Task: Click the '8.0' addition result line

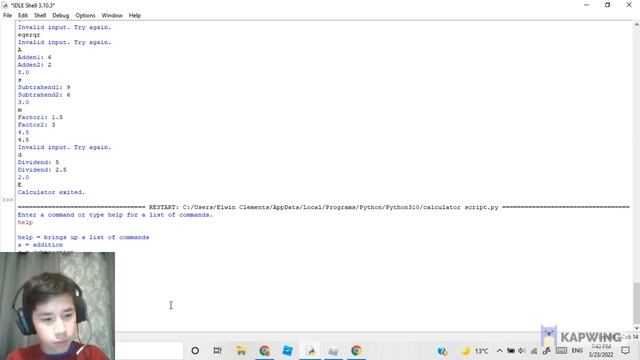Action: (x=23, y=72)
